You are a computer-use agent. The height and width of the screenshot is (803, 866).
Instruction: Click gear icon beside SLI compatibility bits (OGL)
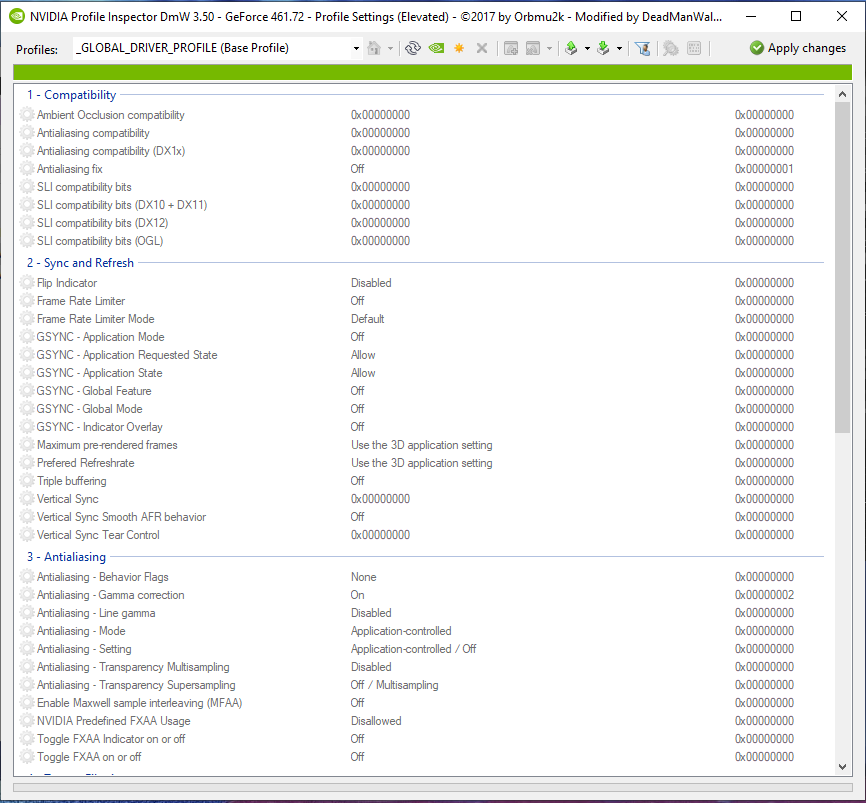tap(27, 241)
